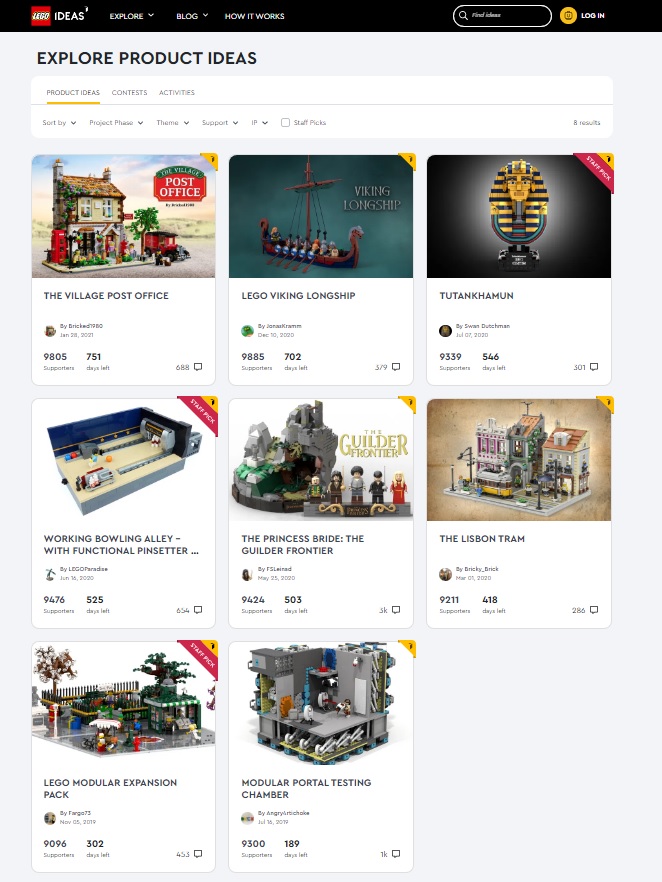
Task: Open the Working Bowling Alley project thumbnail
Action: click(x=124, y=460)
